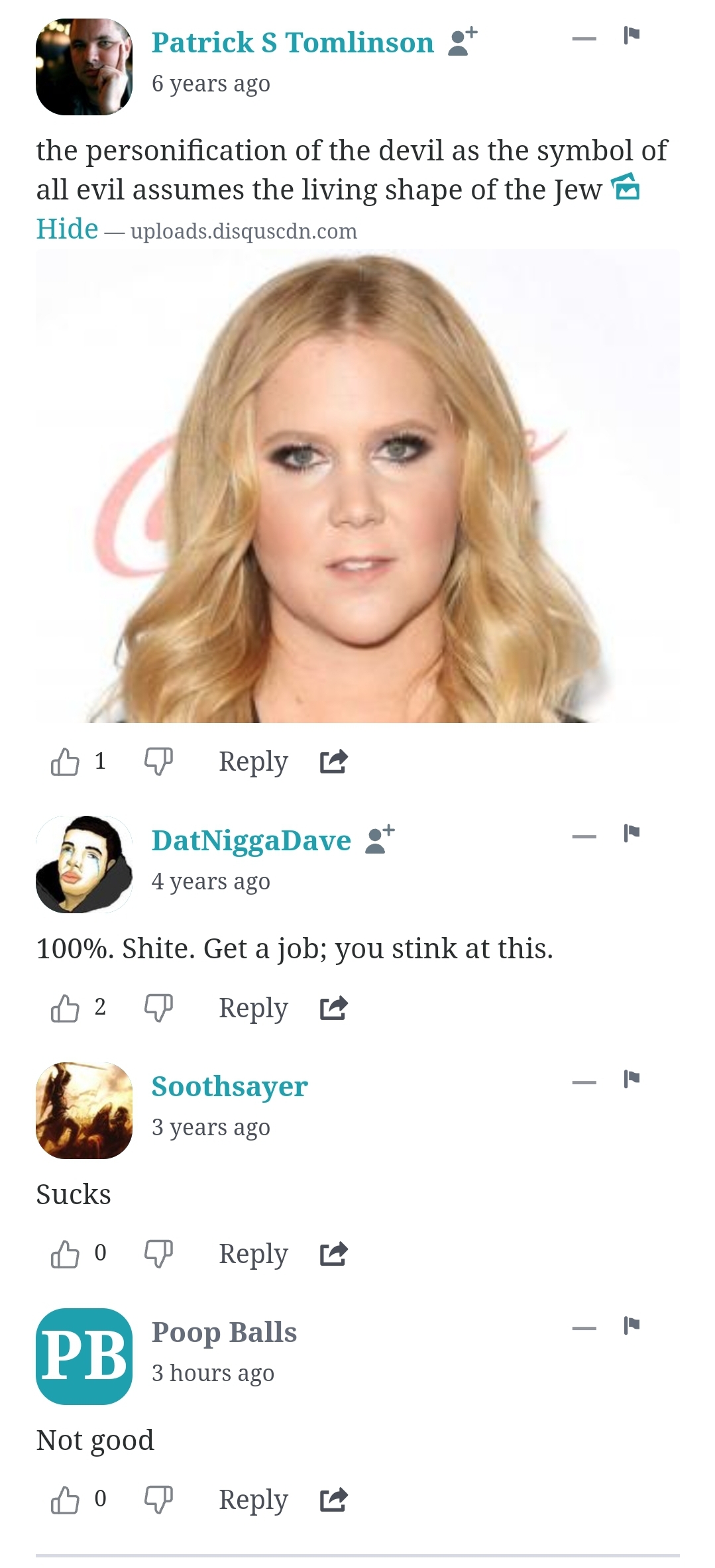The image size is (715, 1568).
Task: Share Patrick S Tomlinson's comment
Action: tap(333, 761)
